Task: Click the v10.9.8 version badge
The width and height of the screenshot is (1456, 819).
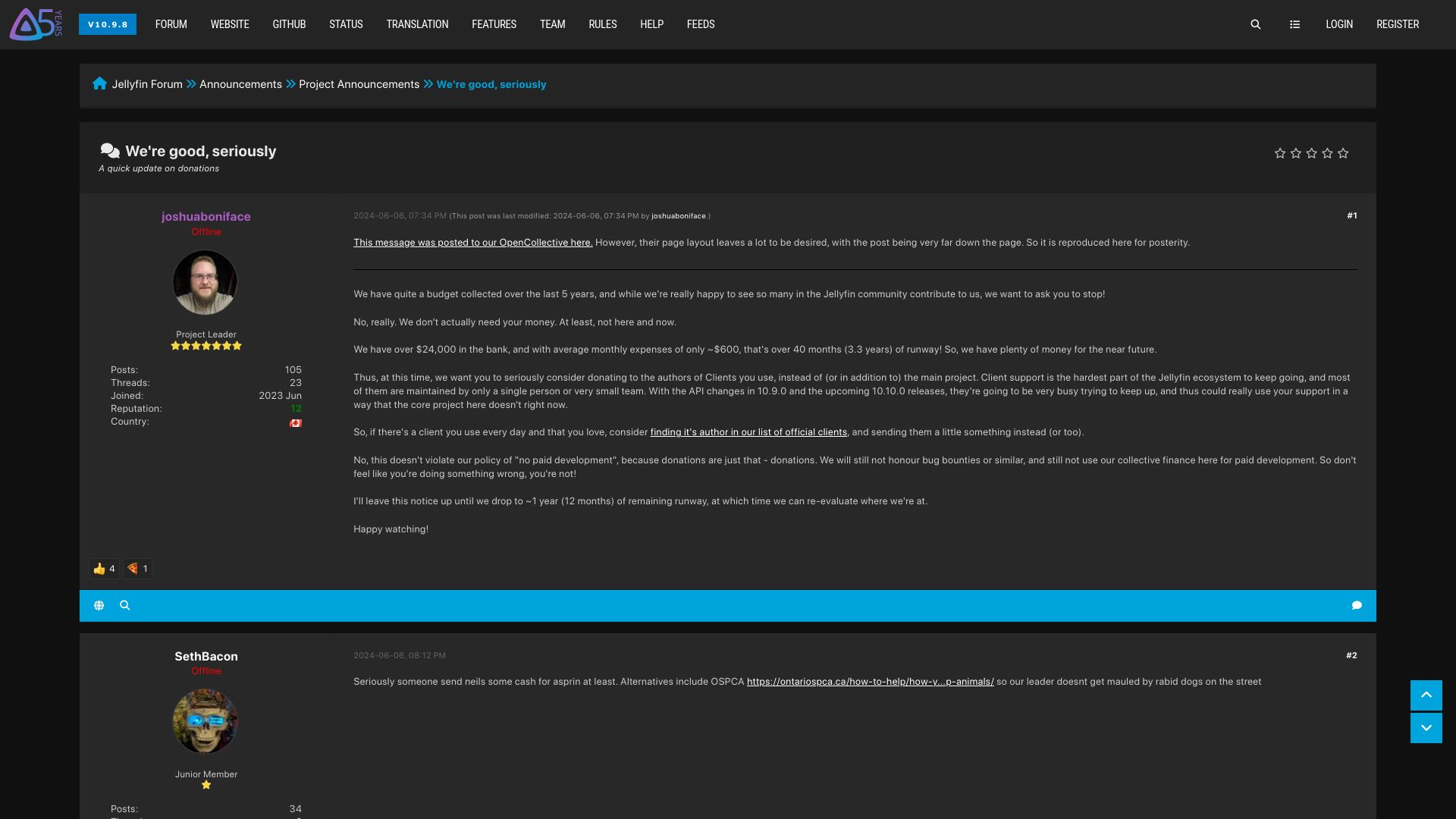Action: (x=108, y=24)
